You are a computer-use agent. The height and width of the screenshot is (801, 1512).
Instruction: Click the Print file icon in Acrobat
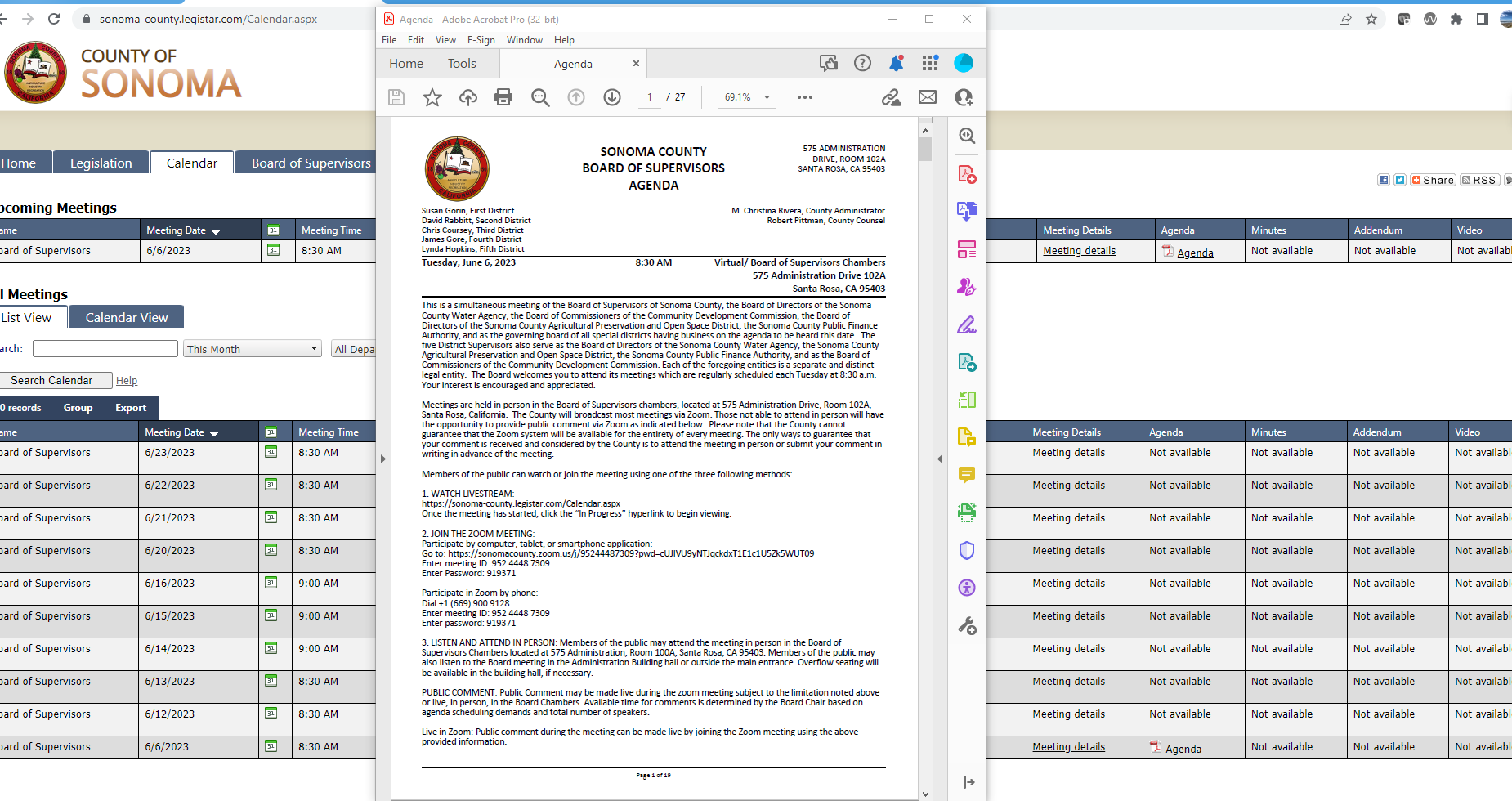point(503,97)
